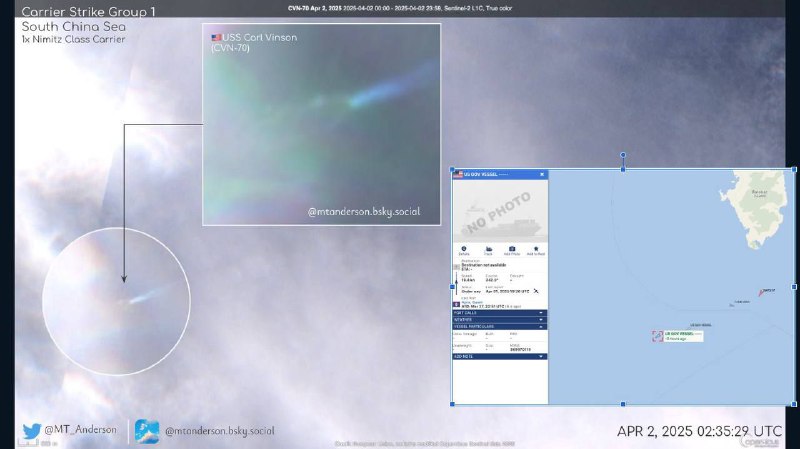The image size is (800, 449).
Task: Click the Twitter bird logo
Action: pos(31,431)
